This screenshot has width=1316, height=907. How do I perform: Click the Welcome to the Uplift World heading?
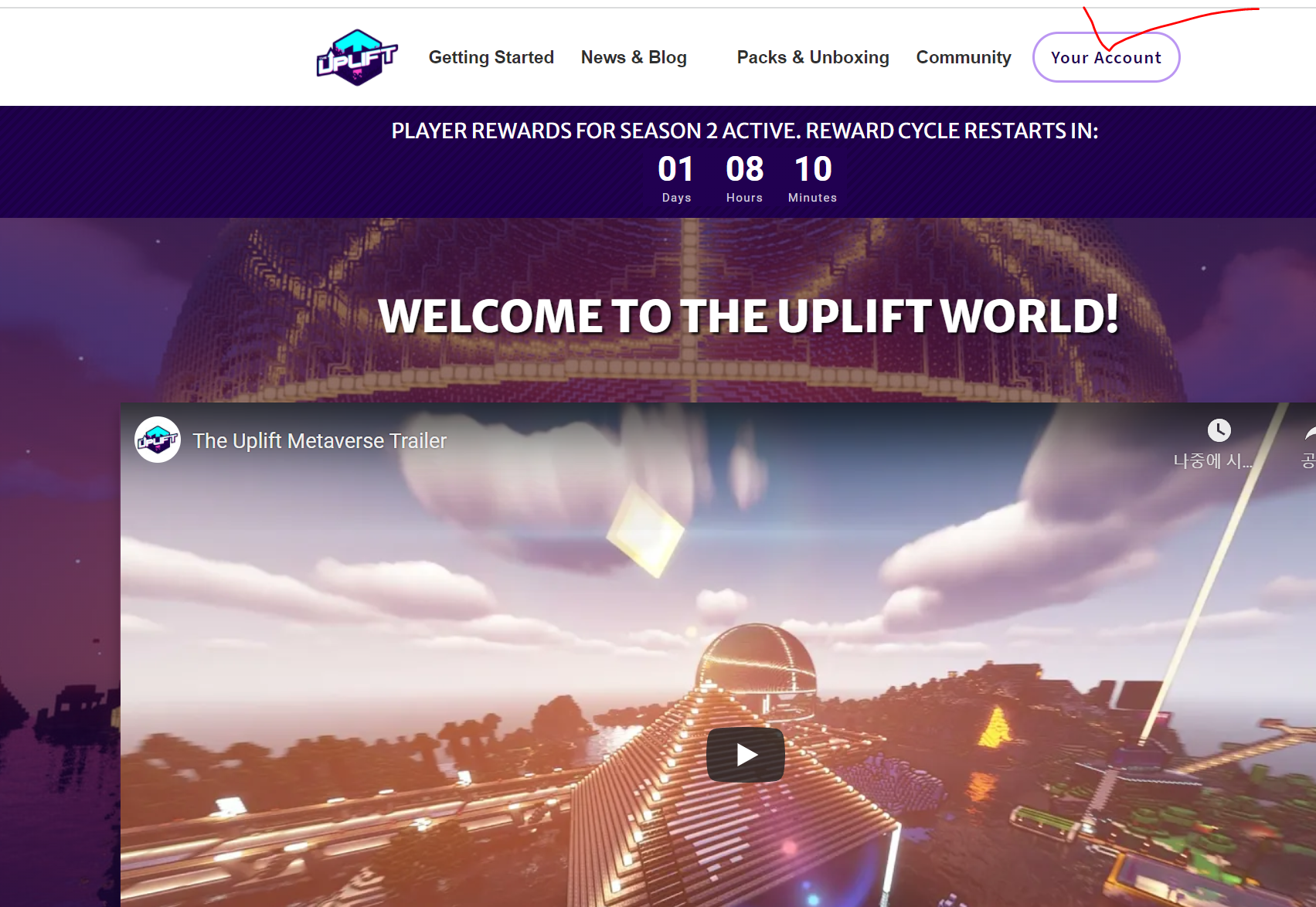[x=748, y=315]
